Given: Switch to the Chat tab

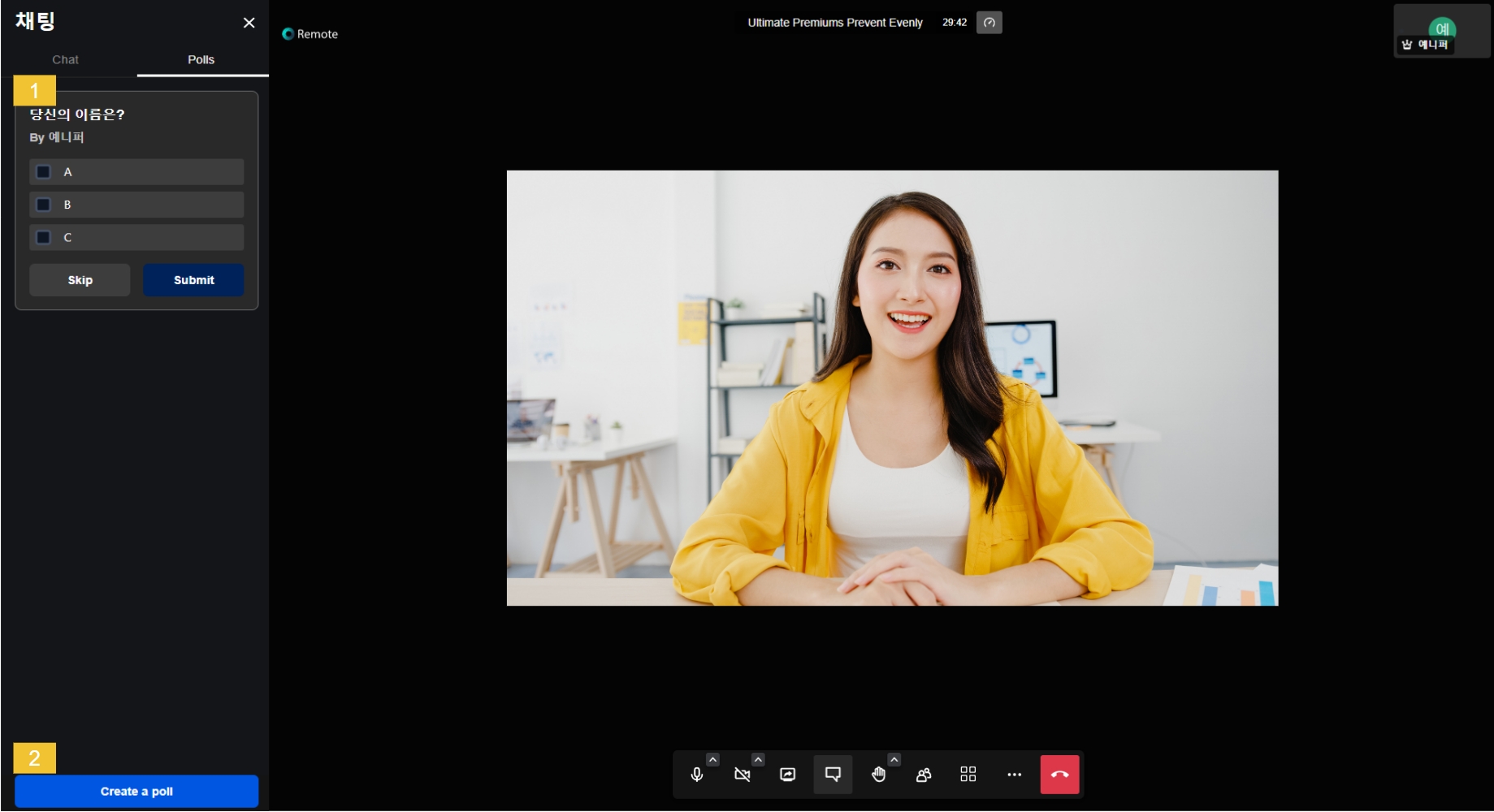Looking at the screenshot, I should pyautogui.click(x=65, y=60).
